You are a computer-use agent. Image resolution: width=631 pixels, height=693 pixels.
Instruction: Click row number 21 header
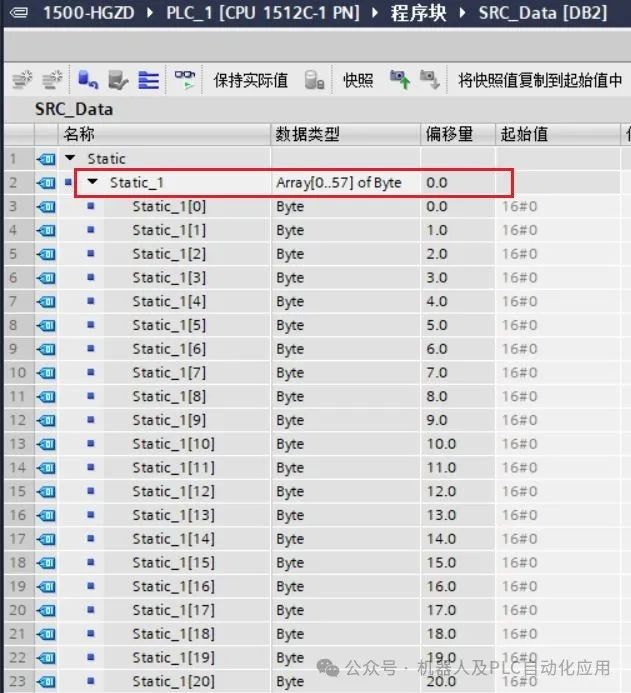[x=18, y=634]
